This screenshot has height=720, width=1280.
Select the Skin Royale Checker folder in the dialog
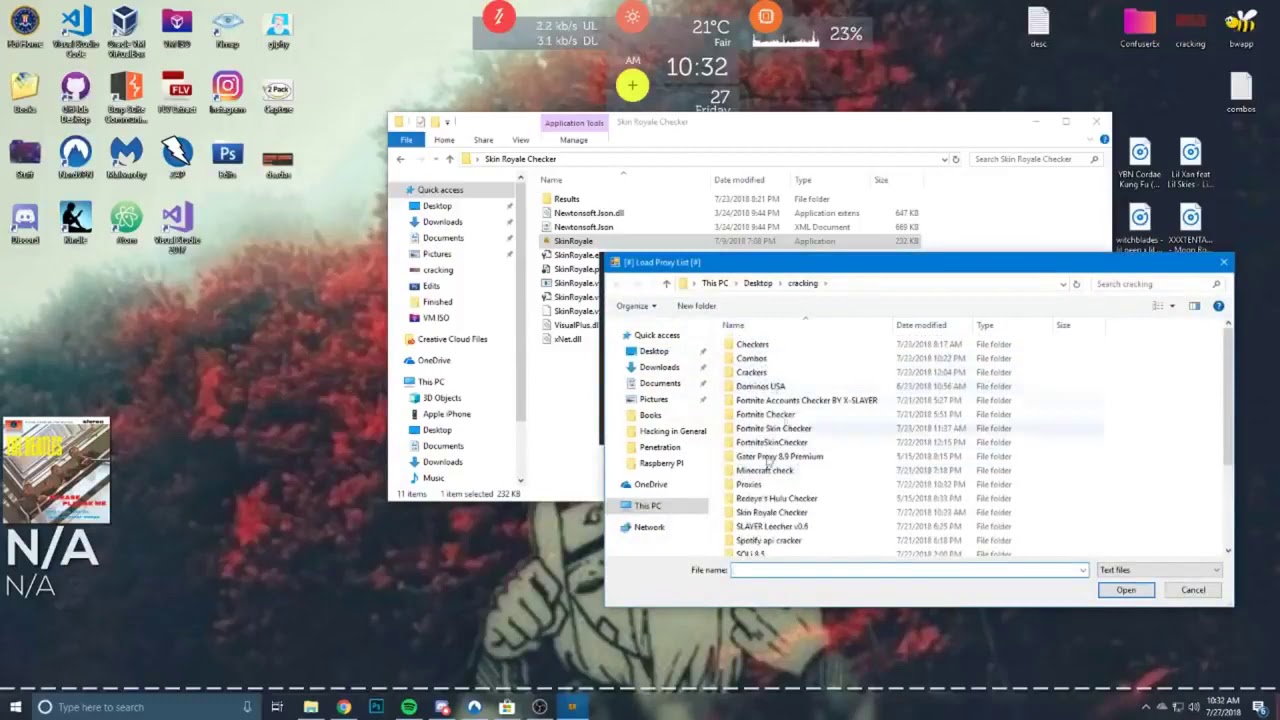pyautogui.click(x=771, y=512)
